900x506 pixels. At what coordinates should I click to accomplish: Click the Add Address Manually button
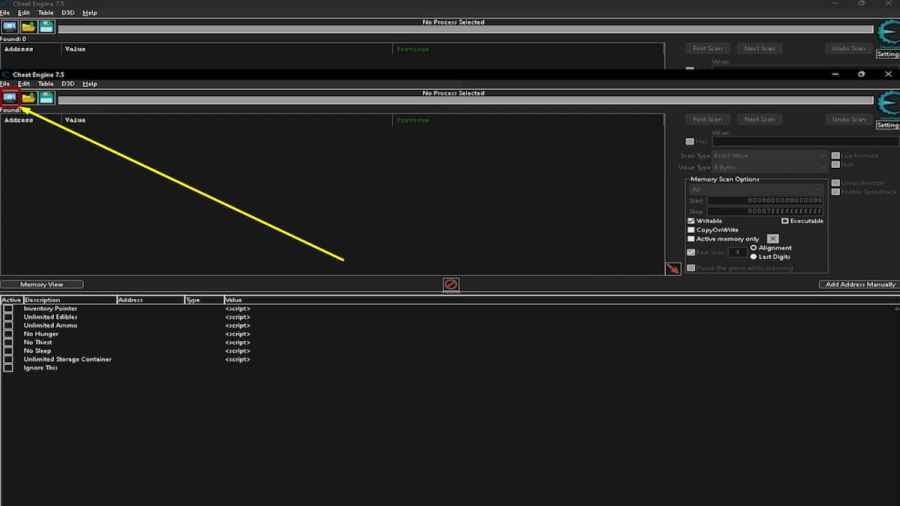pyautogui.click(x=859, y=285)
